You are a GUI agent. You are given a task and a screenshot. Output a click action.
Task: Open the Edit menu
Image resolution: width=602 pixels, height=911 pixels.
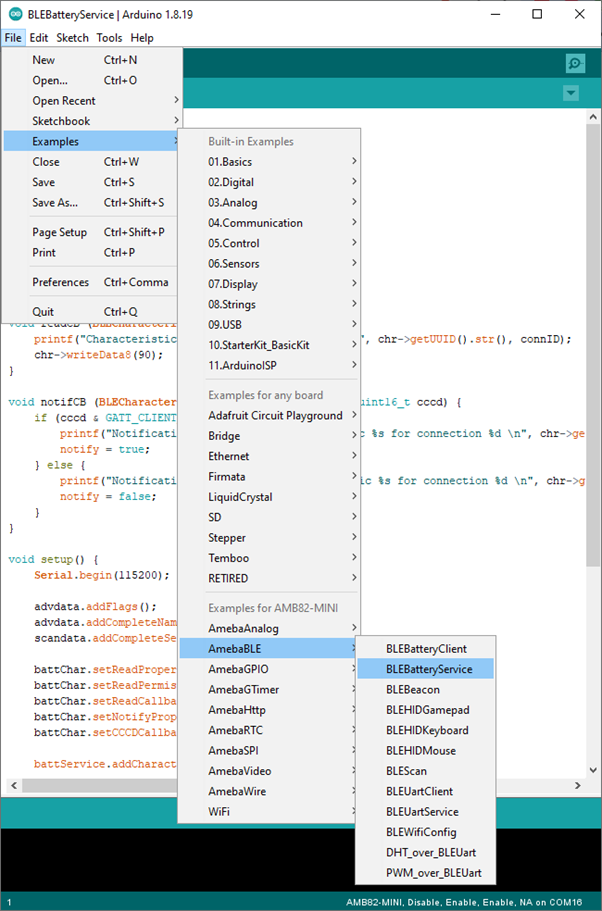[x=39, y=38]
